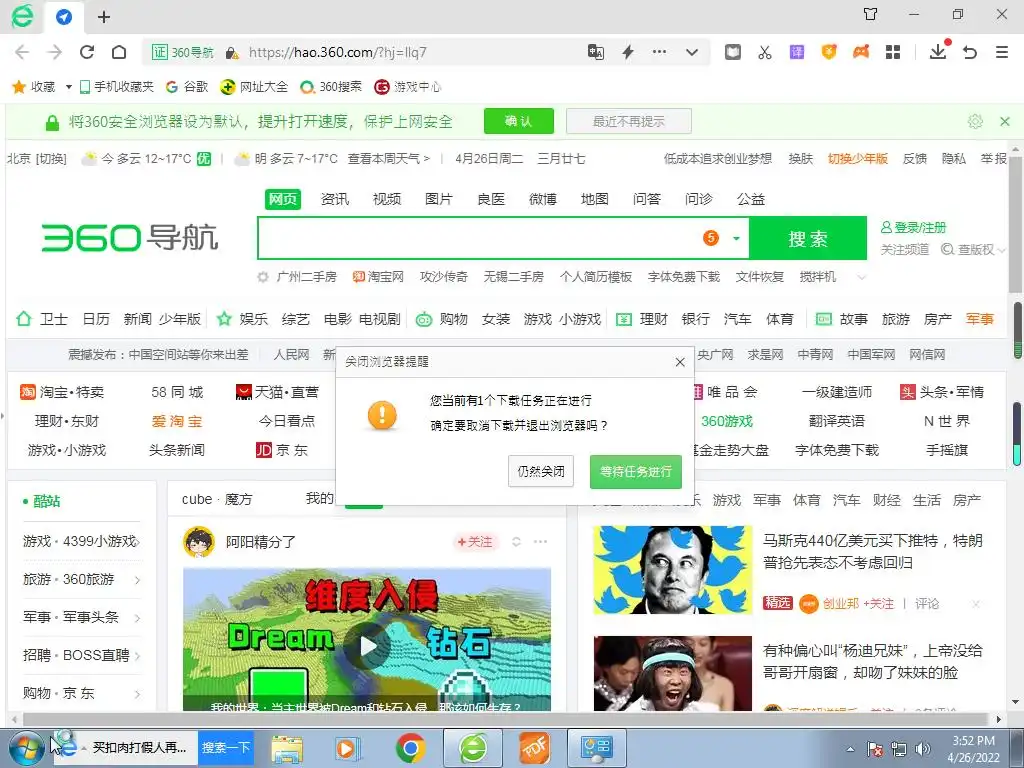Open 网址大全 bookmark
The width and height of the screenshot is (1024, 768).
(254, 86)
